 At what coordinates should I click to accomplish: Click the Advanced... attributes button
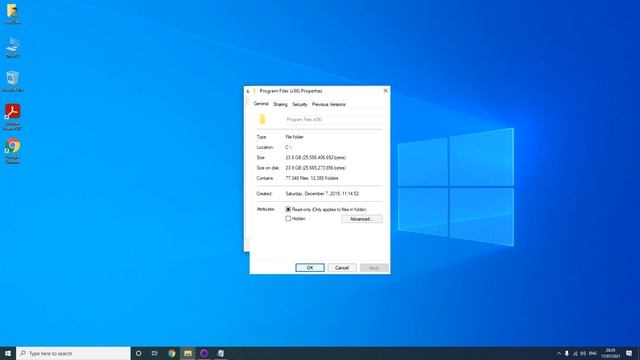point(362,219)
